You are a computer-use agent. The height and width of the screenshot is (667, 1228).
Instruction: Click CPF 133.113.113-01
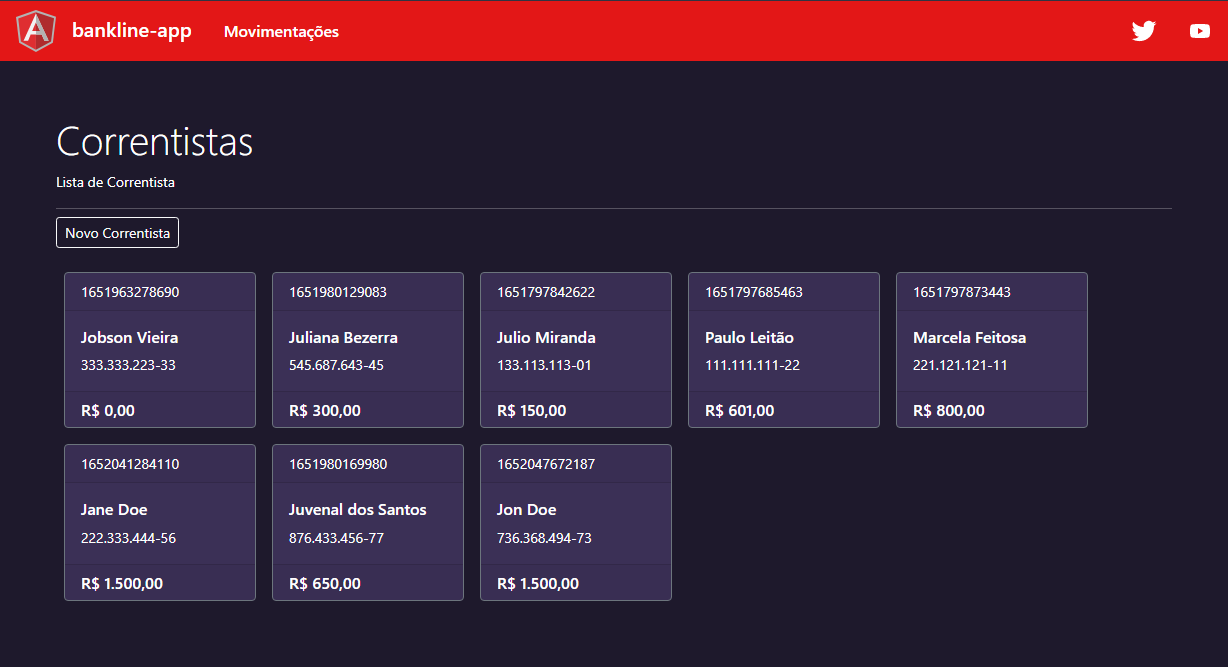(x=544, y=365)
